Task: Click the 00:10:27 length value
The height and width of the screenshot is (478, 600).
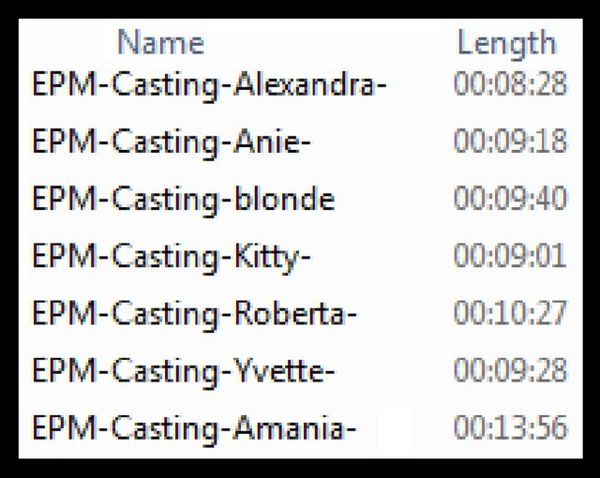Action: [510, 313]
